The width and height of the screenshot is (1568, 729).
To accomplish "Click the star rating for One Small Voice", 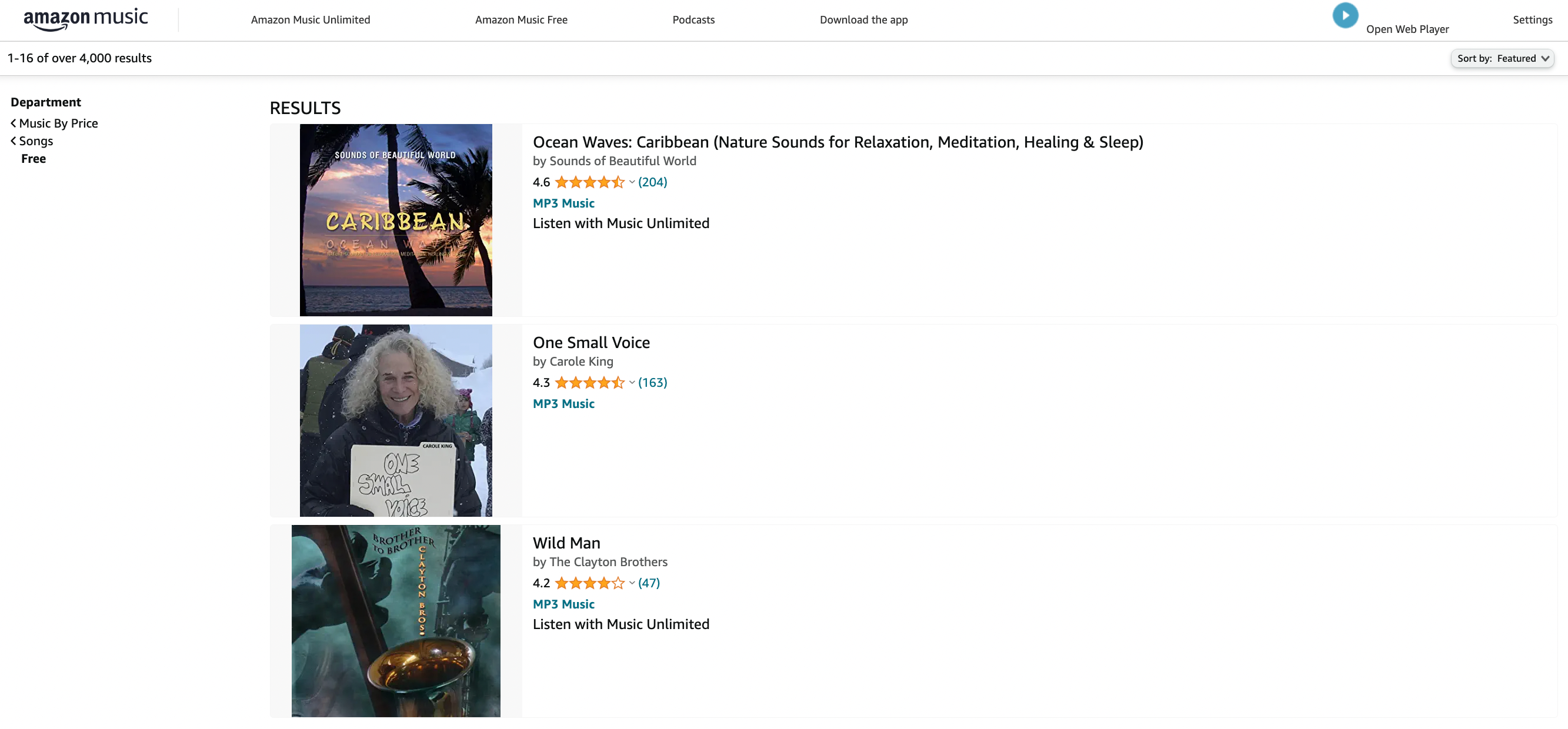I will (x=589, y=382).
